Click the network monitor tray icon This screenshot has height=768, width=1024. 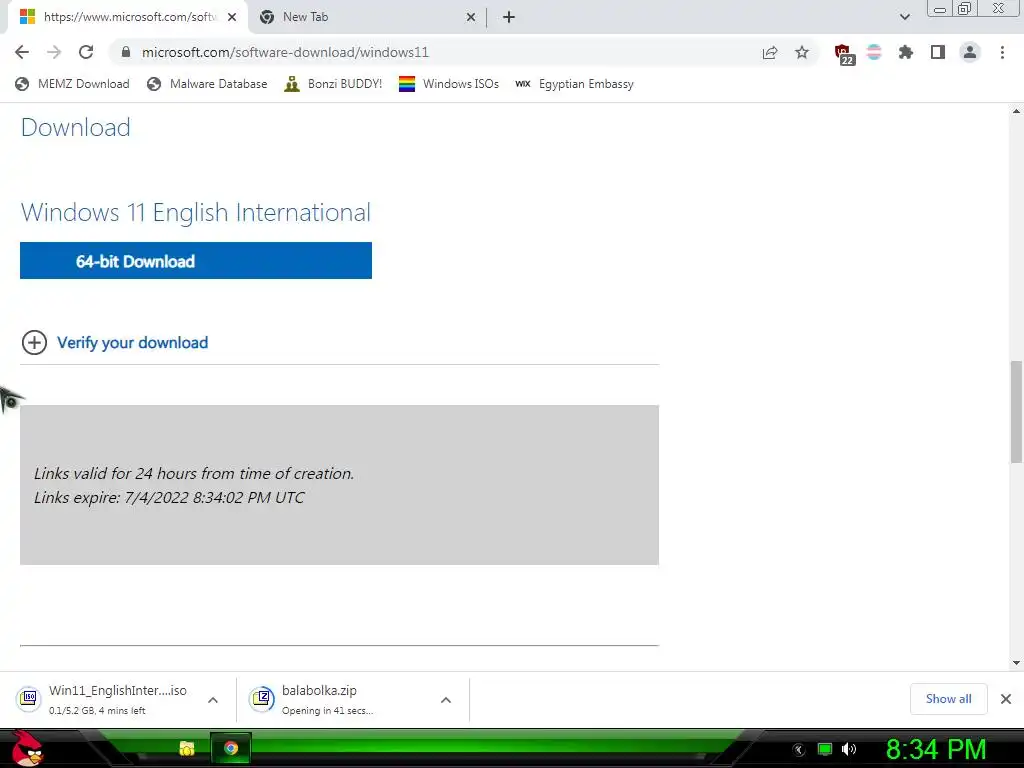(x=825, y=749)
